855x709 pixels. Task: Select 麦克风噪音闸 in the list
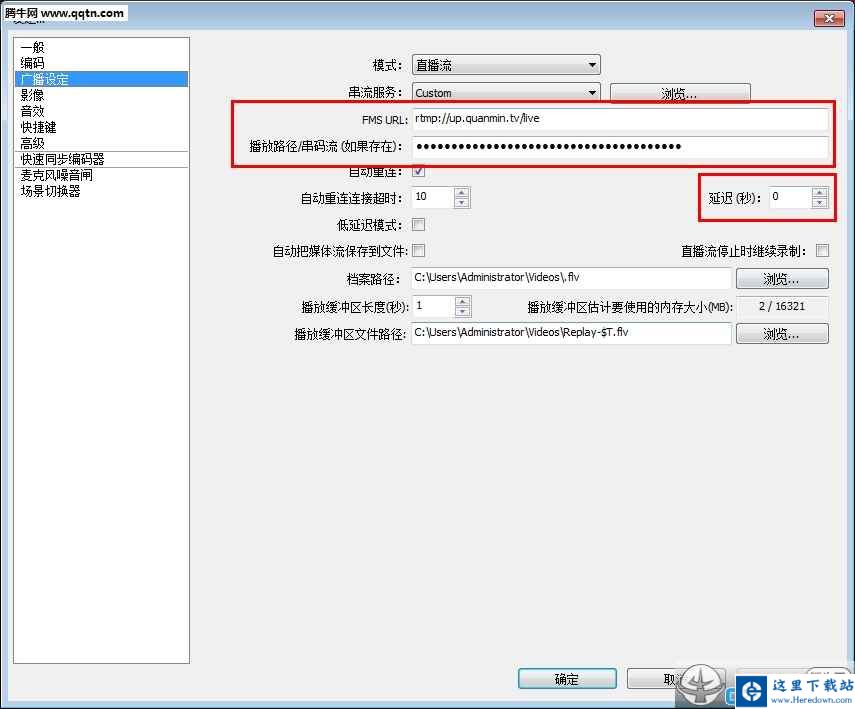click(x=101, y=175)
